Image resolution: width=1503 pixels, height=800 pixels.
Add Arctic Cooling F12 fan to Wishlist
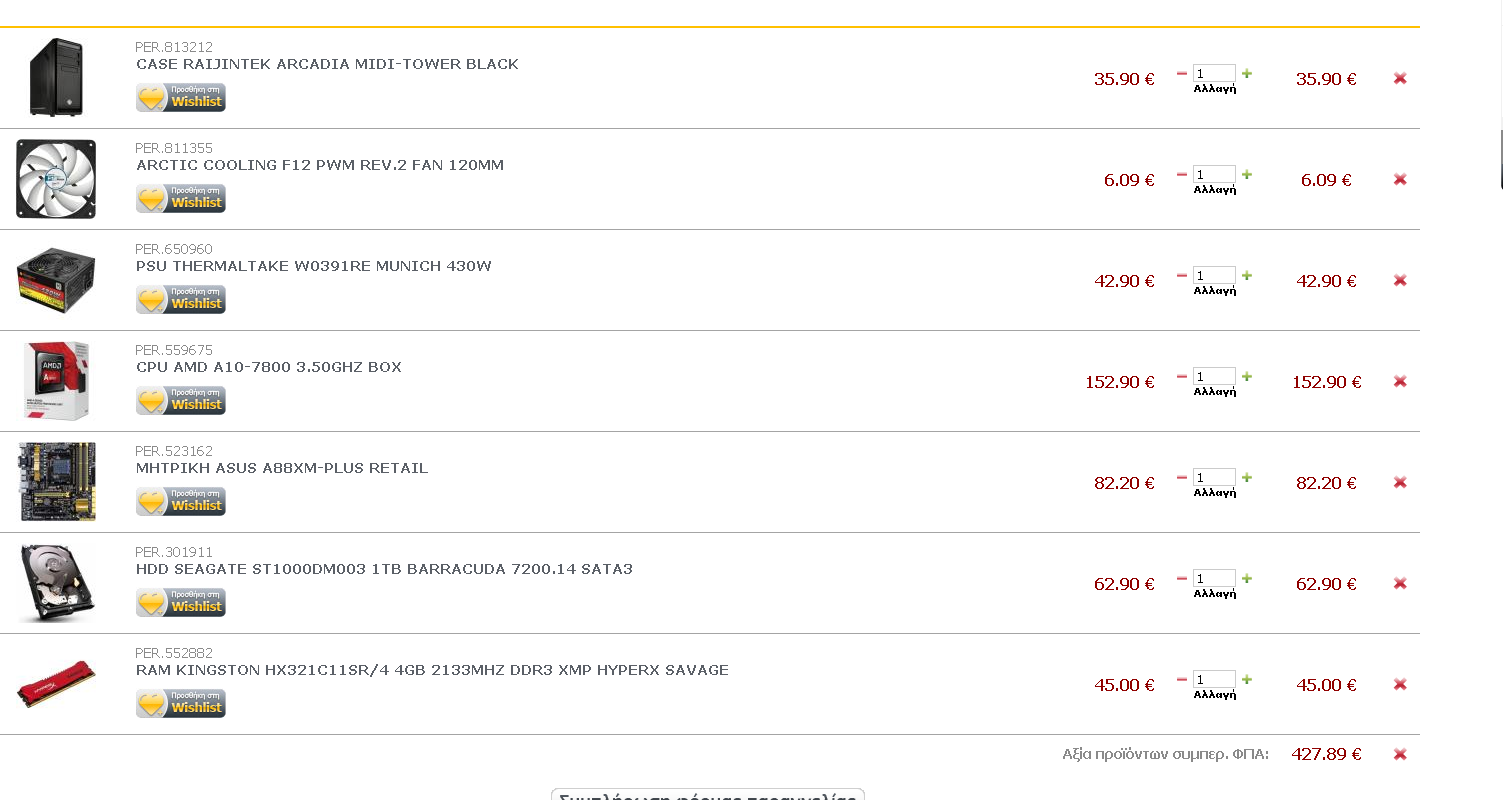(x=181, y=199)
